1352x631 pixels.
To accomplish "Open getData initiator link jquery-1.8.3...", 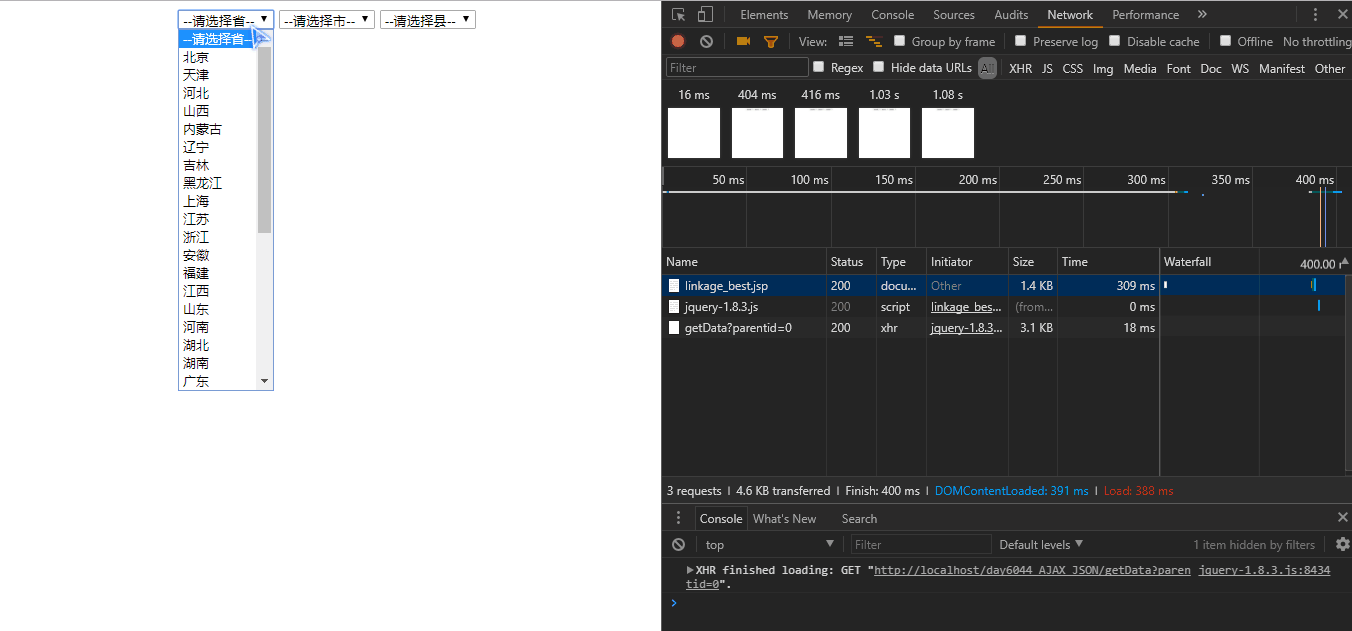I will coord(967,328).
